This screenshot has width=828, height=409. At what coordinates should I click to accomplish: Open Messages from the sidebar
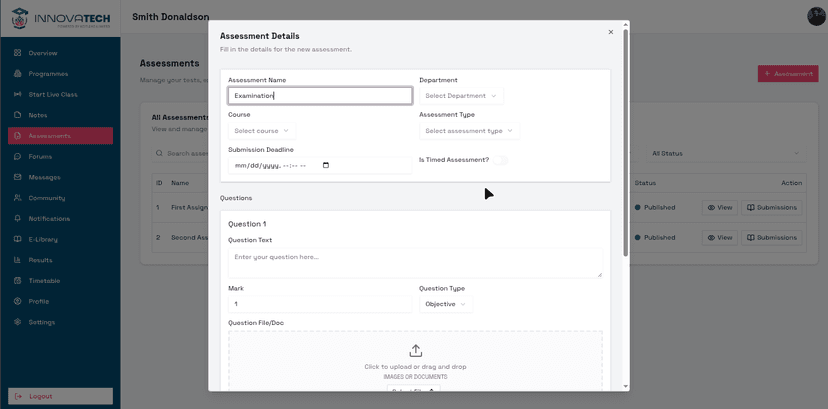point(44,177)
